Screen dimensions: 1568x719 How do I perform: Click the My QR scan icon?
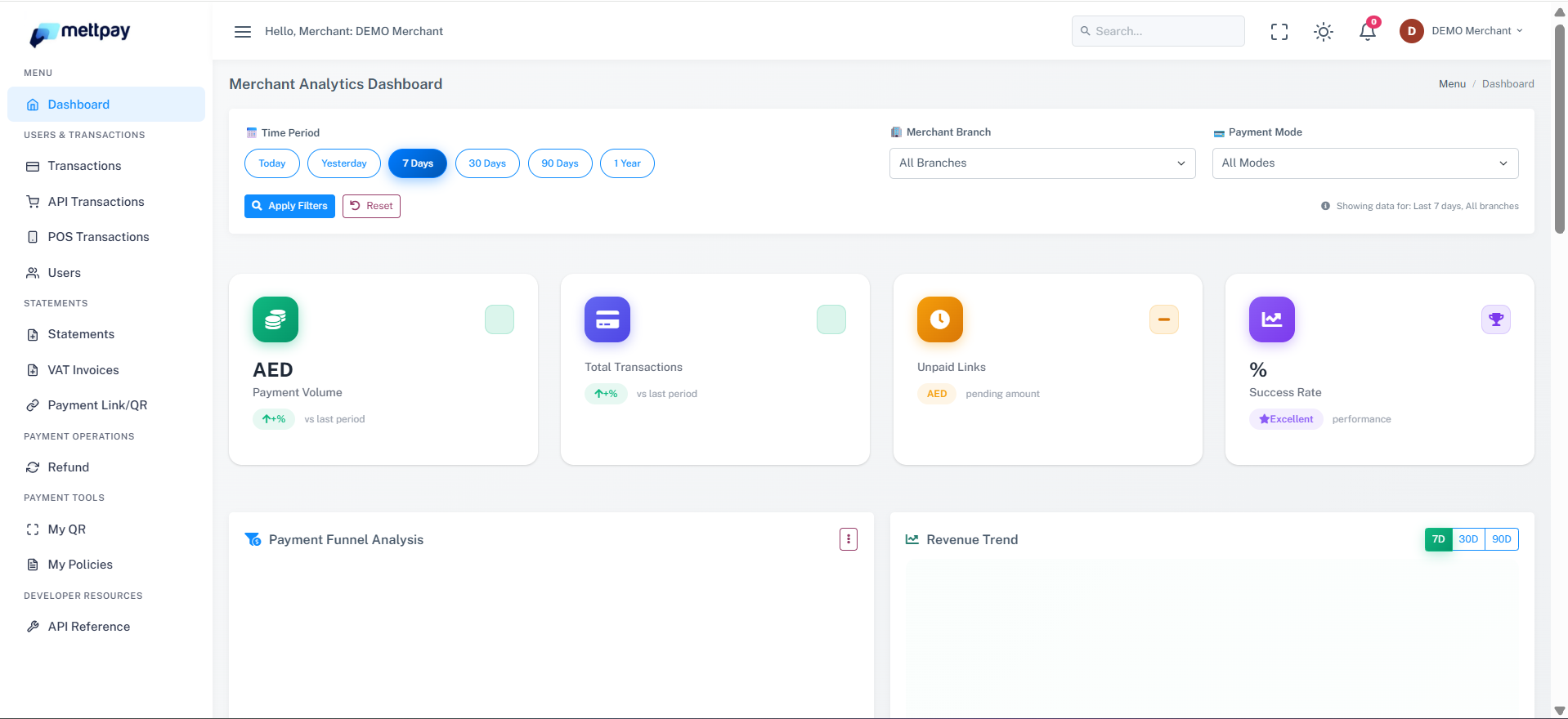point(33,529)
